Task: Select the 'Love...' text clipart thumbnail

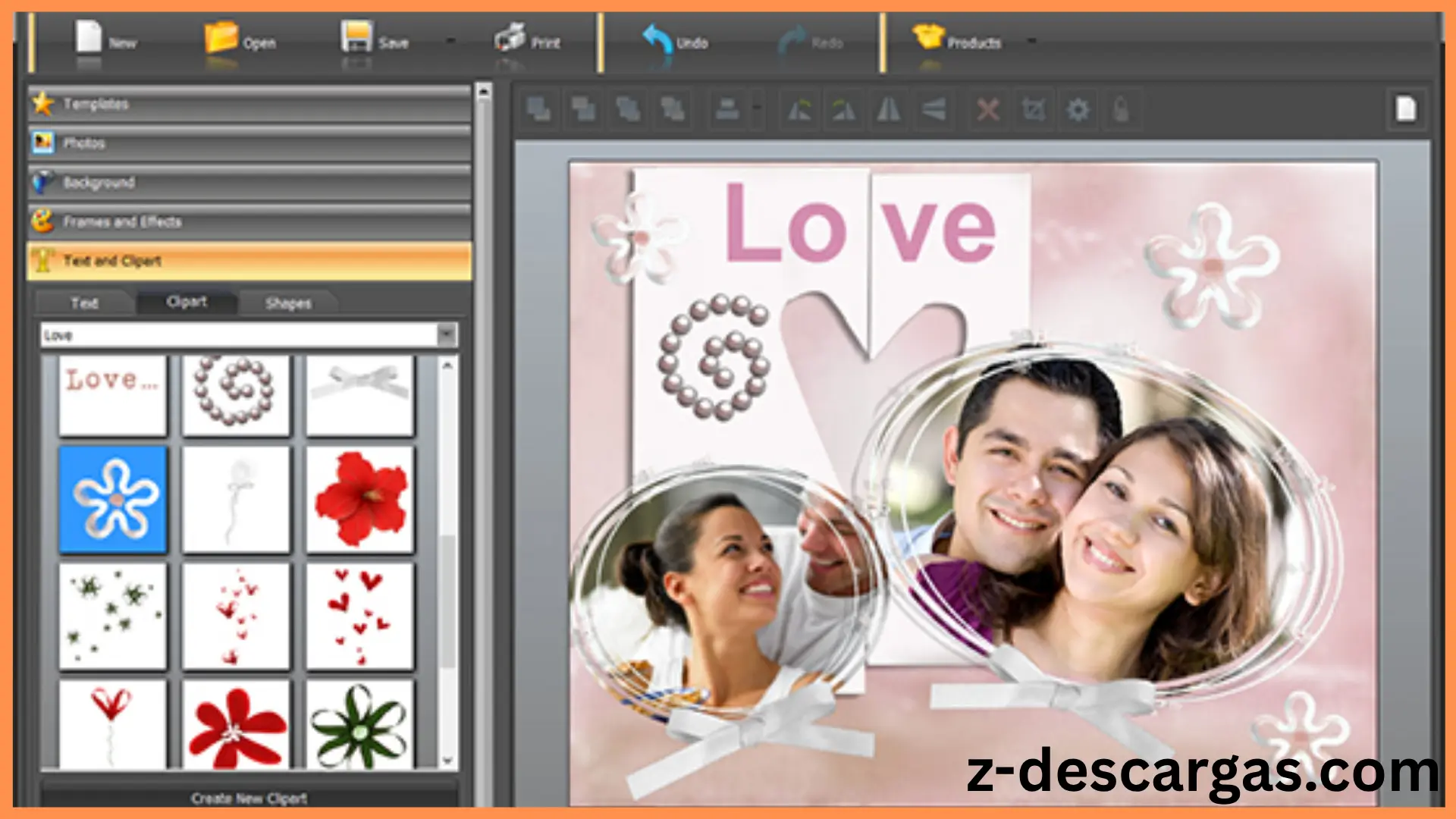Action: (x=113, y=396)
